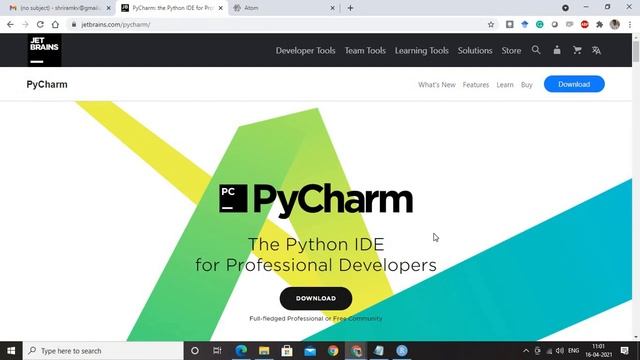Close the Gmail tab
640x360 pixels.
tap(109, 8)
